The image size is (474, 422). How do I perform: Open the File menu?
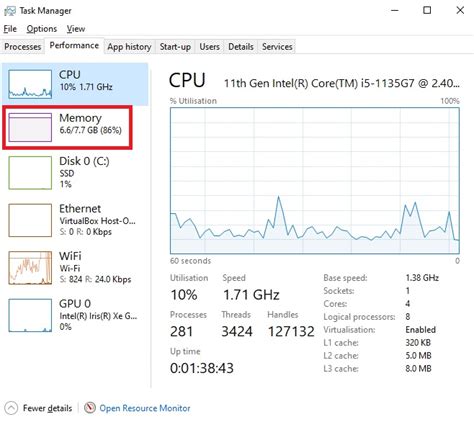pyautogui.click(x=10, y=29)
